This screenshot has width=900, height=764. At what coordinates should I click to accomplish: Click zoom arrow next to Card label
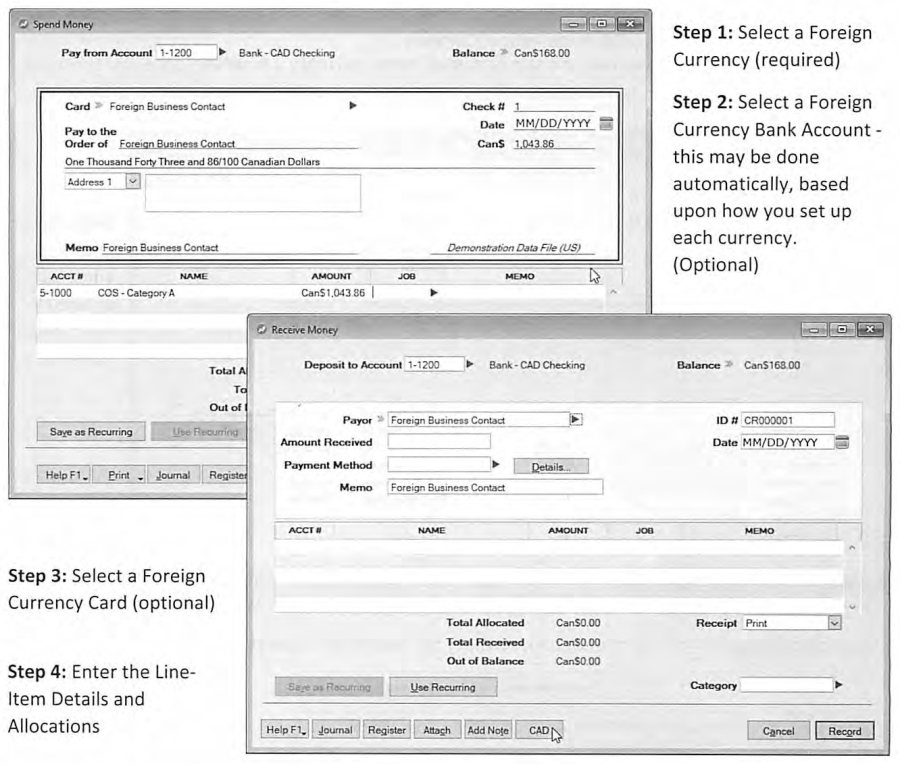click(x=99, y=106)
